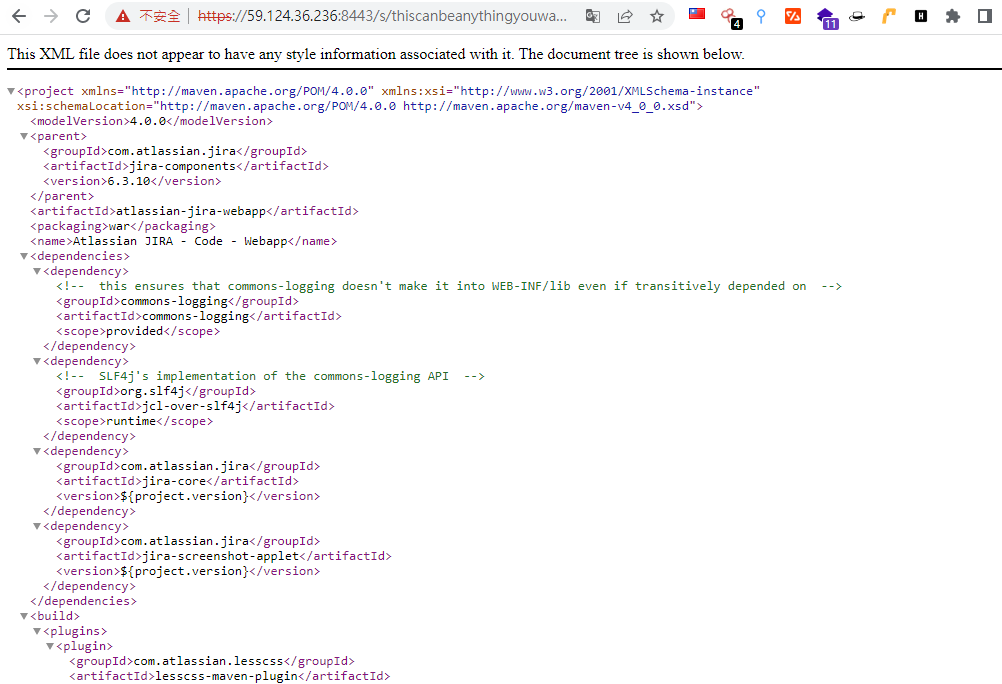Click the modelVersion 4.0.0 line

(151, 121)
